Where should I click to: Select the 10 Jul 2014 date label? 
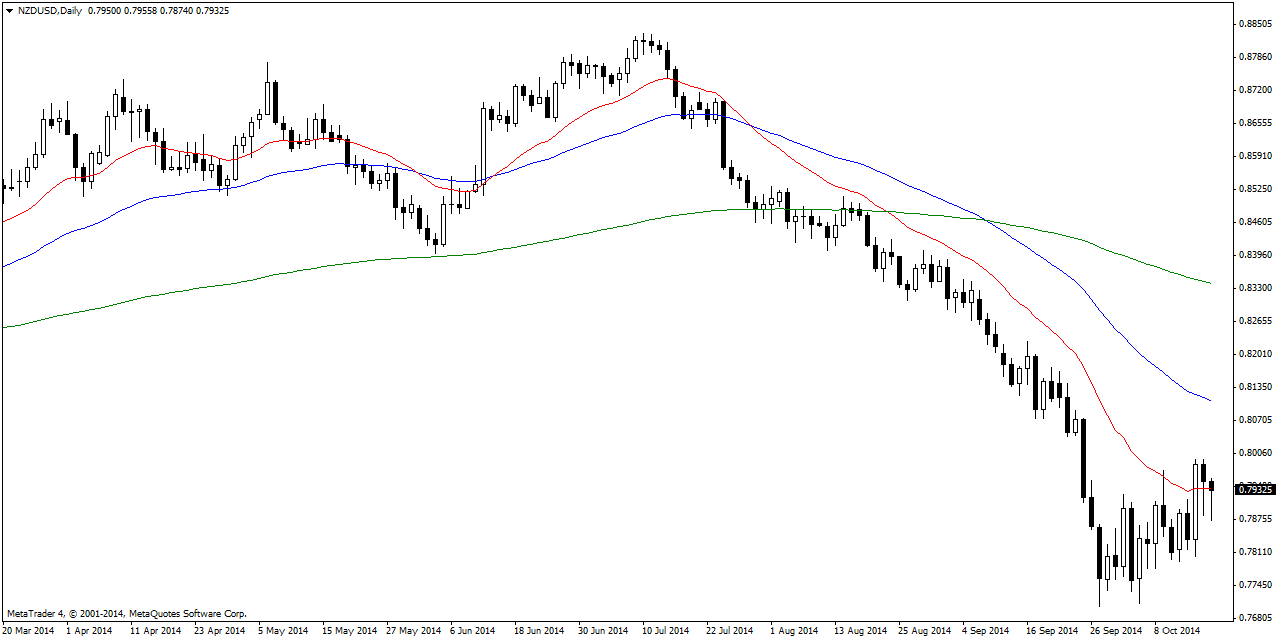pos(666,631)
